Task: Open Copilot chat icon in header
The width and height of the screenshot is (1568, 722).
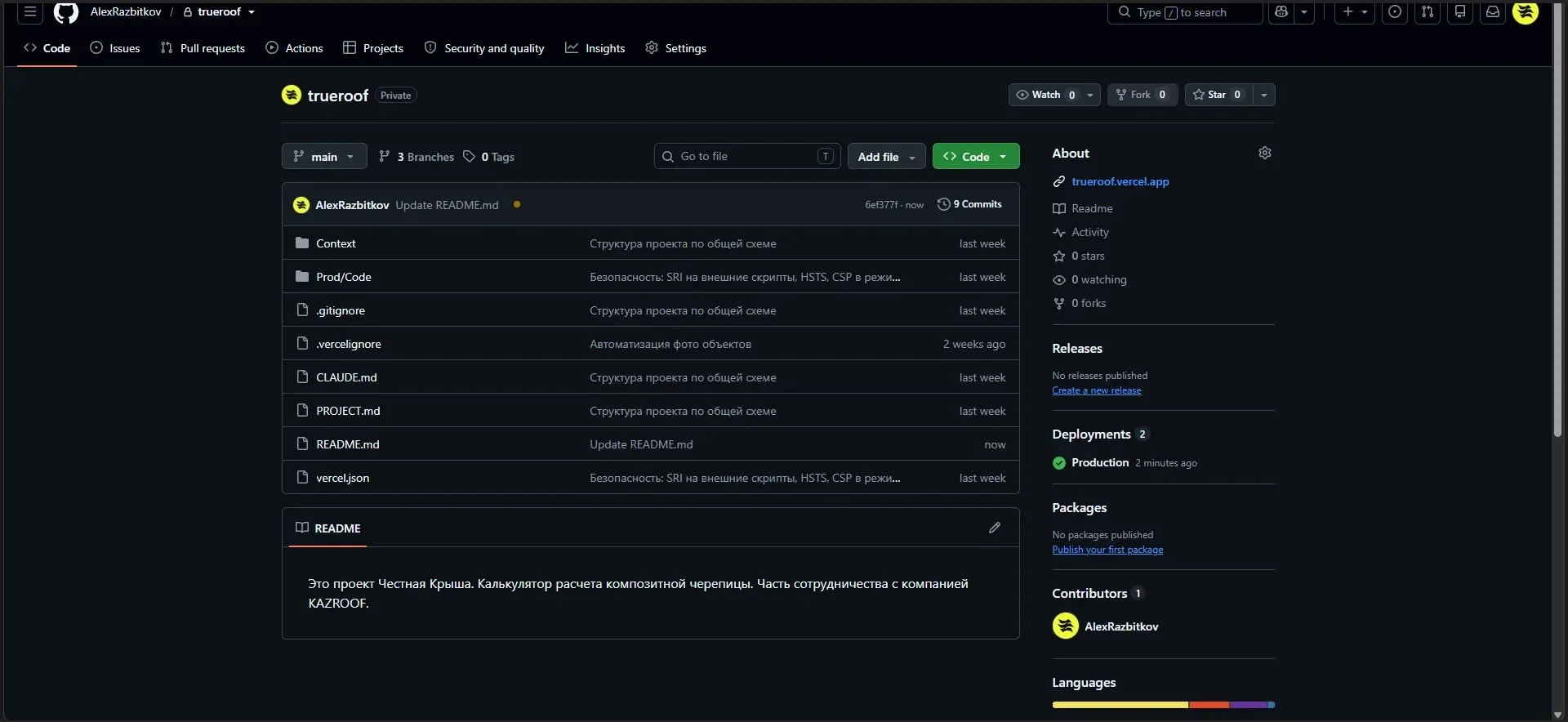Action: point(1281,11)
